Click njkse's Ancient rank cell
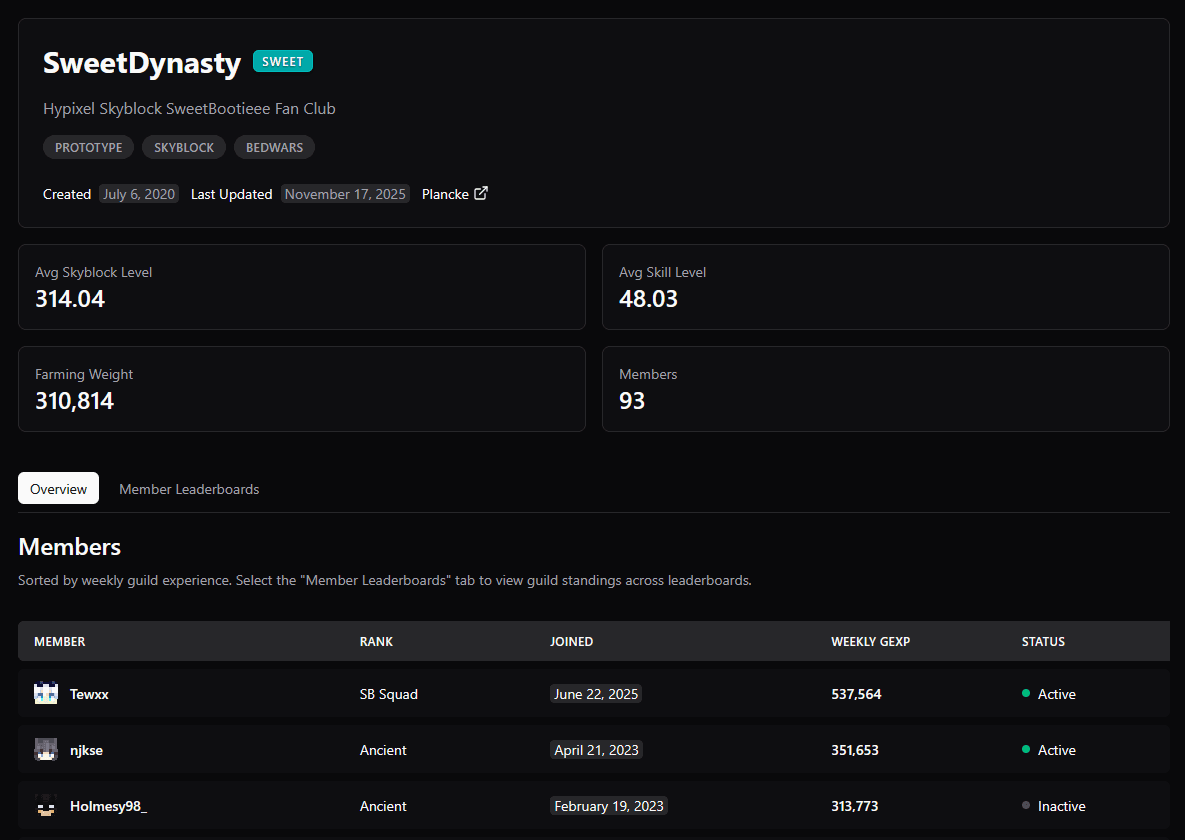 (383, 750)
